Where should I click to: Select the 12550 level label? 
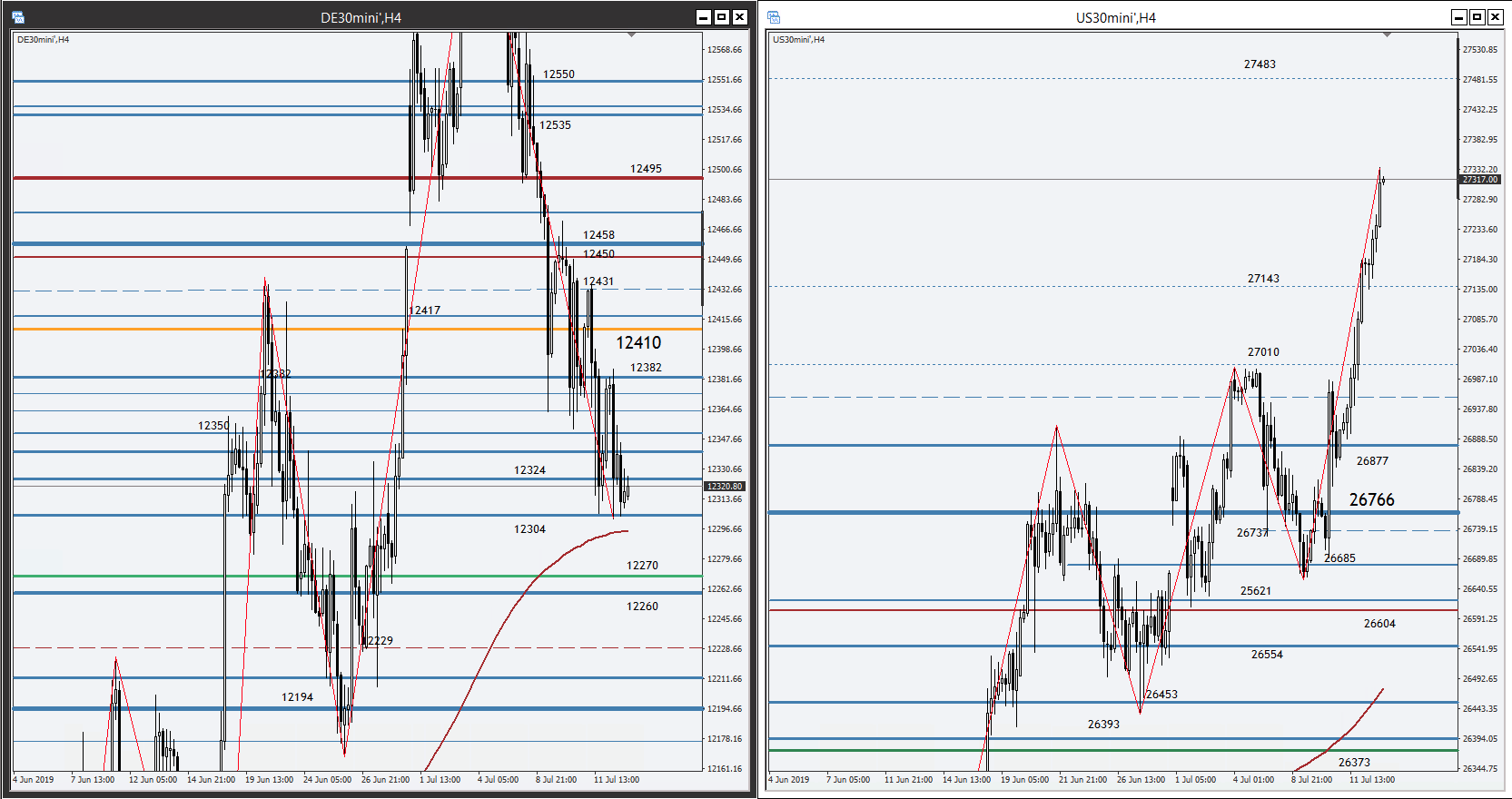[558, 74]
